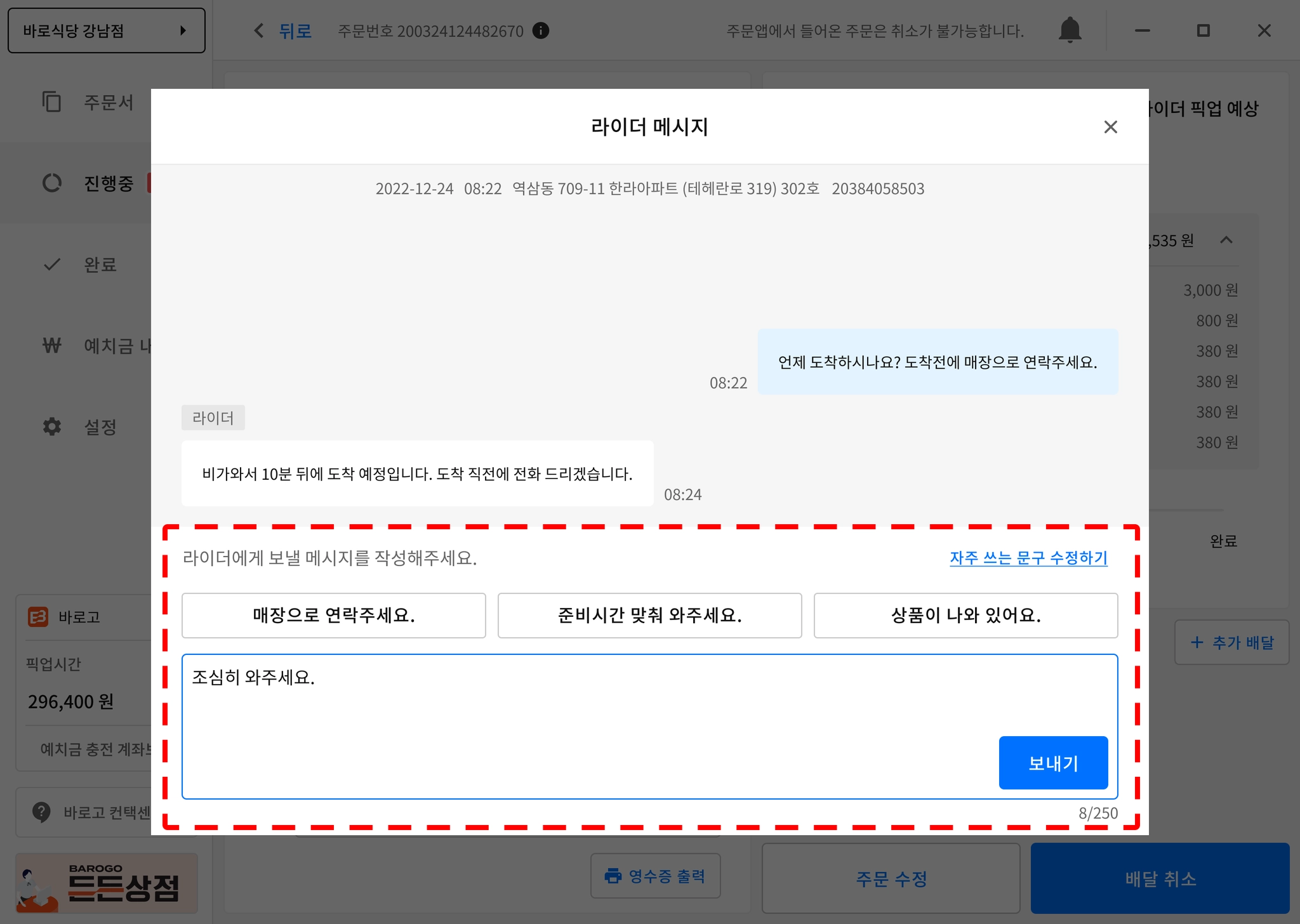Close the rider message dialog
Screen dimensions: 1300x924
1110,127
